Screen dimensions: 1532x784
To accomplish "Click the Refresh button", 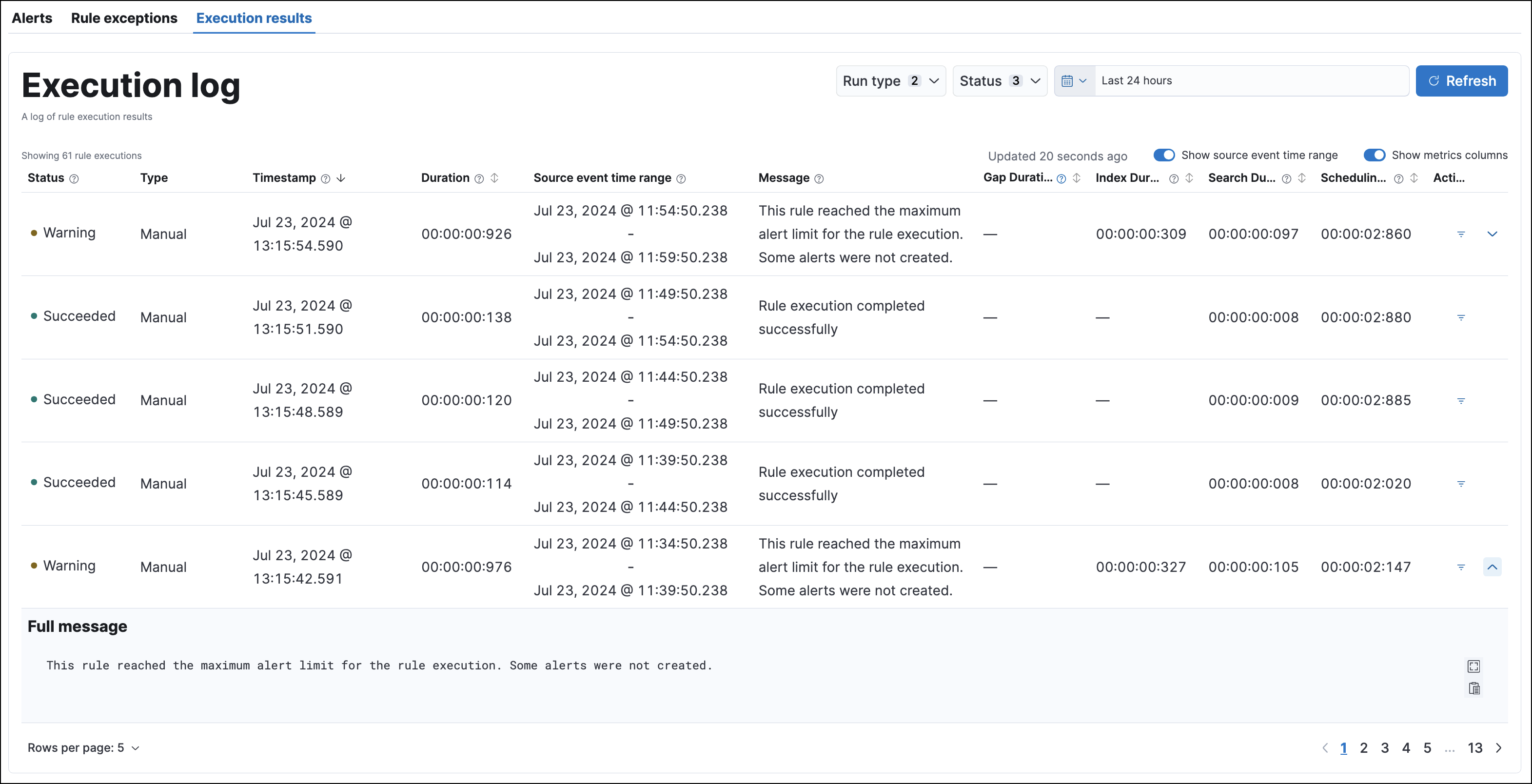I will [1462, 81].
